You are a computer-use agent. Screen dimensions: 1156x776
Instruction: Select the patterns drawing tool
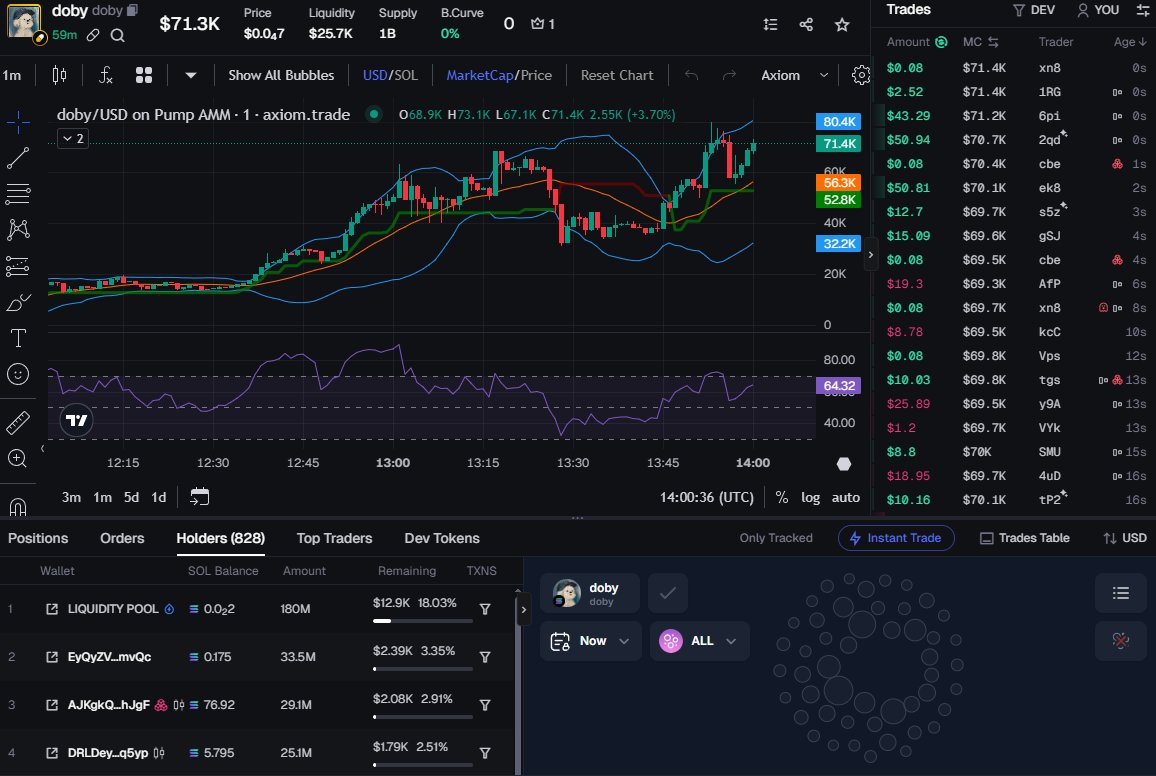pyautogui.click(x=18, y=230)
